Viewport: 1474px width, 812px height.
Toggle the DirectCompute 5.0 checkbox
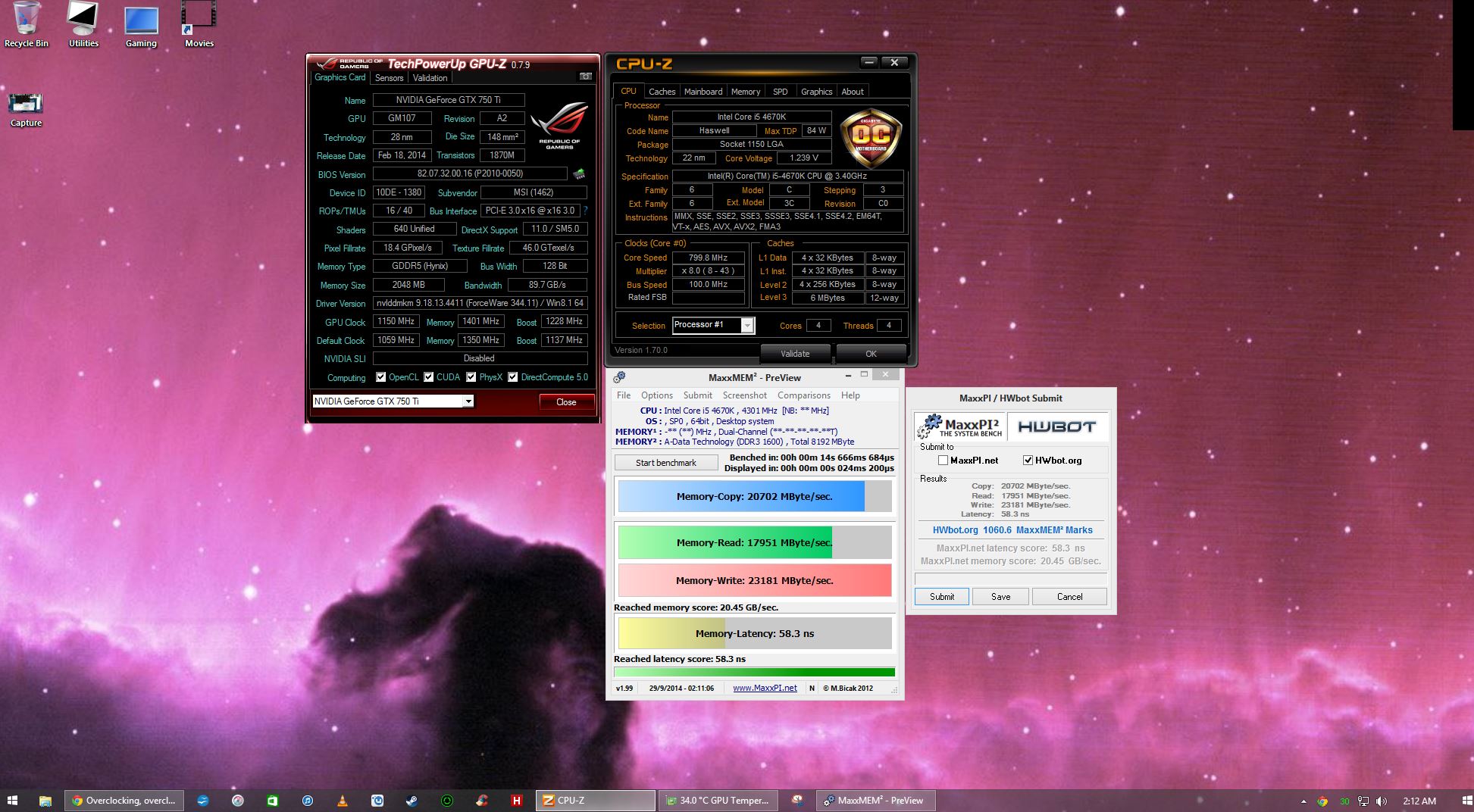[513, 377]
